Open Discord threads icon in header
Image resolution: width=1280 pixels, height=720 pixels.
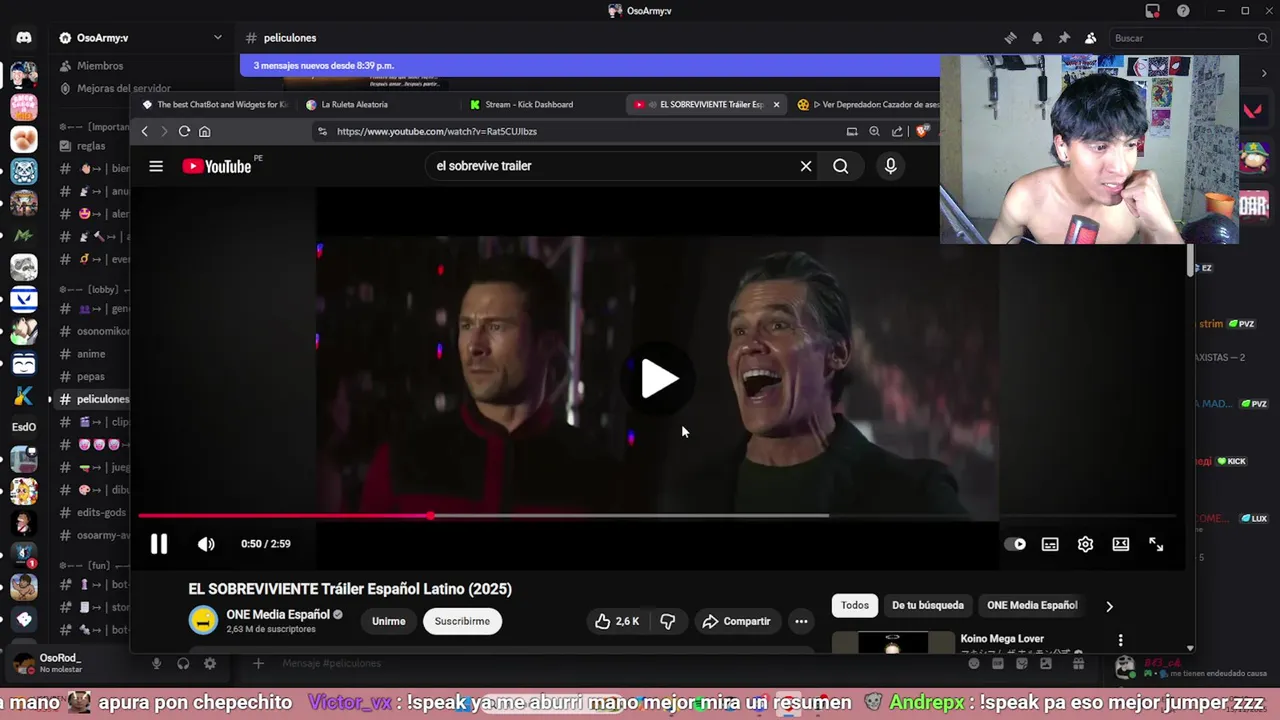1010,38
